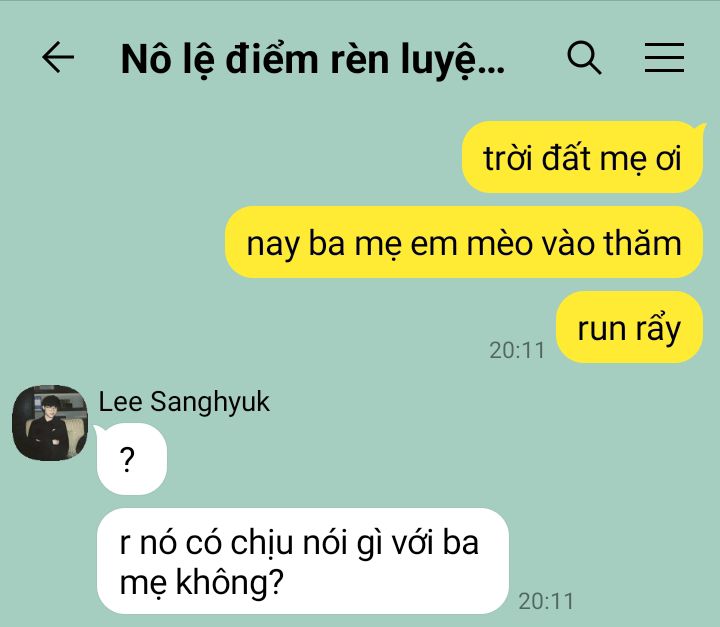
Task: Select the yellow 'run rẩy' message bubble
Action: pos(629,327)
